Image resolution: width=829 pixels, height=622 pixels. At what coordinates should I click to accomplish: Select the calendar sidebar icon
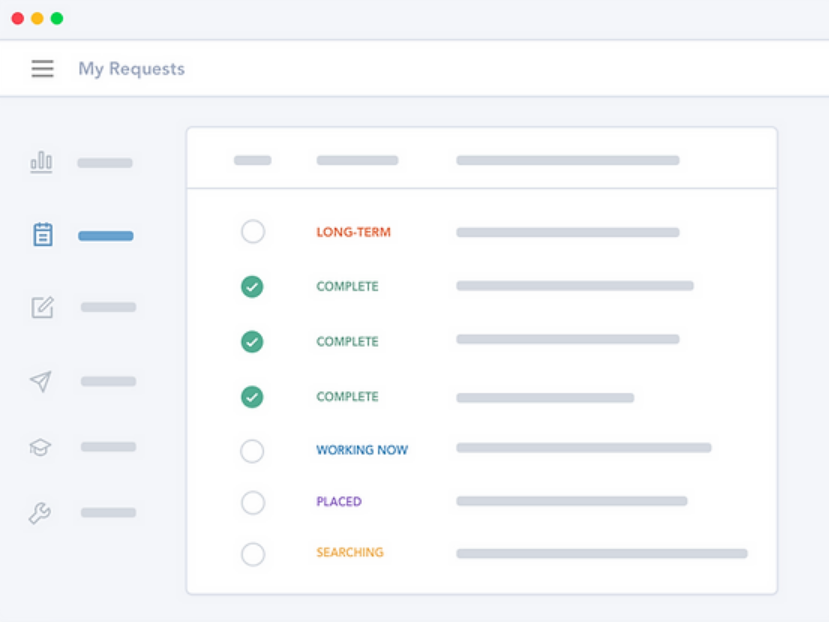(42, 235)
